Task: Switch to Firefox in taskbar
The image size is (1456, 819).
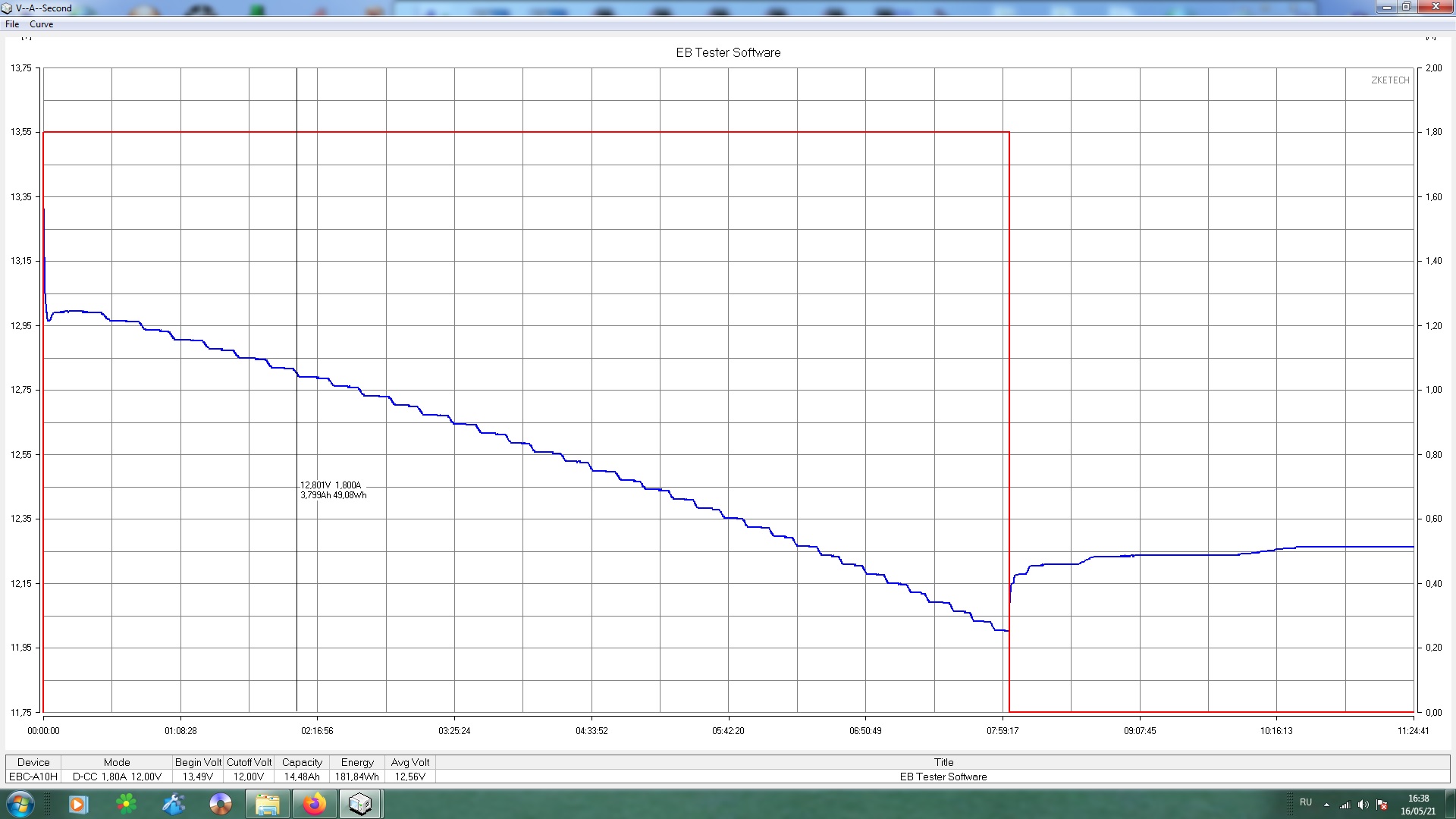Action: pyautogui.click(x=314, y=804)
